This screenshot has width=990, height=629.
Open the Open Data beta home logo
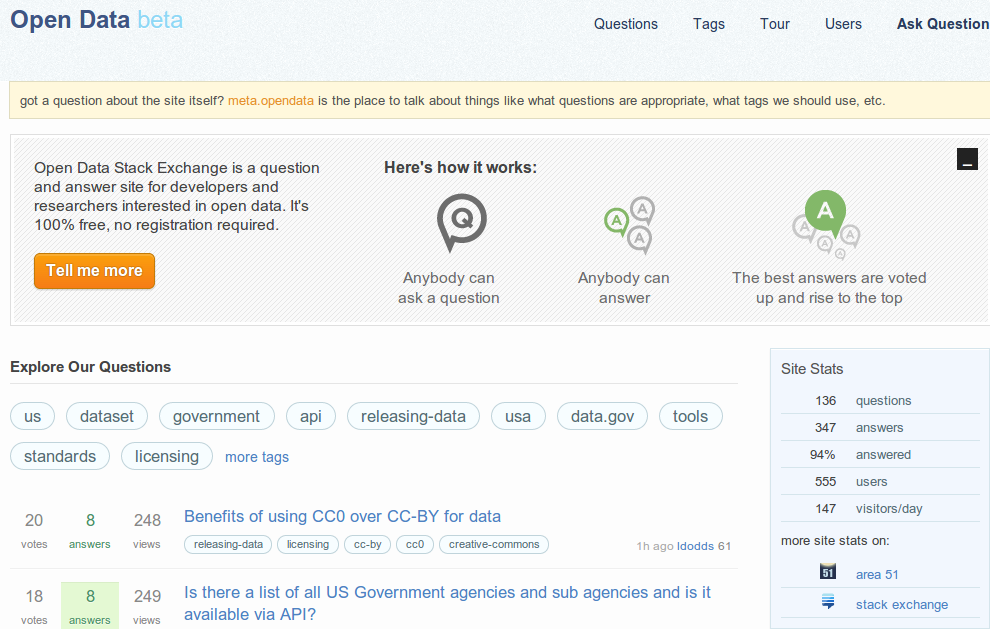pos(97,20)
